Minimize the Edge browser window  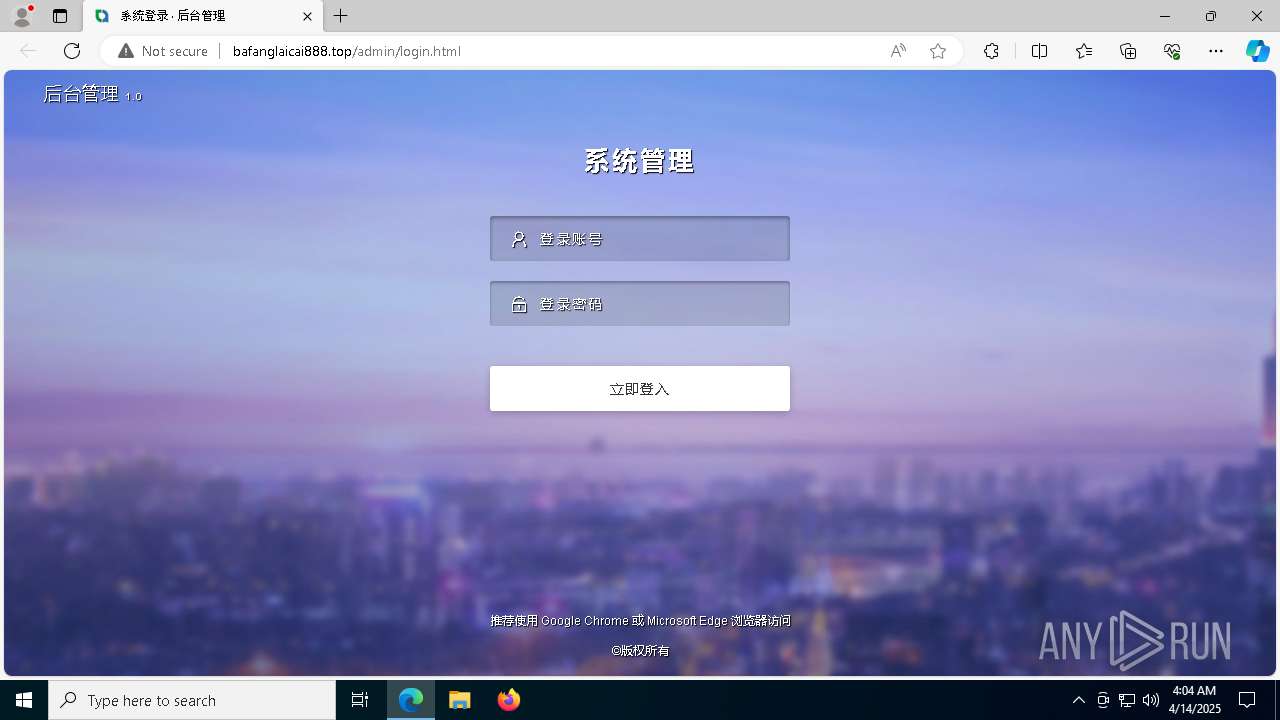click(x=1165, y=16)
